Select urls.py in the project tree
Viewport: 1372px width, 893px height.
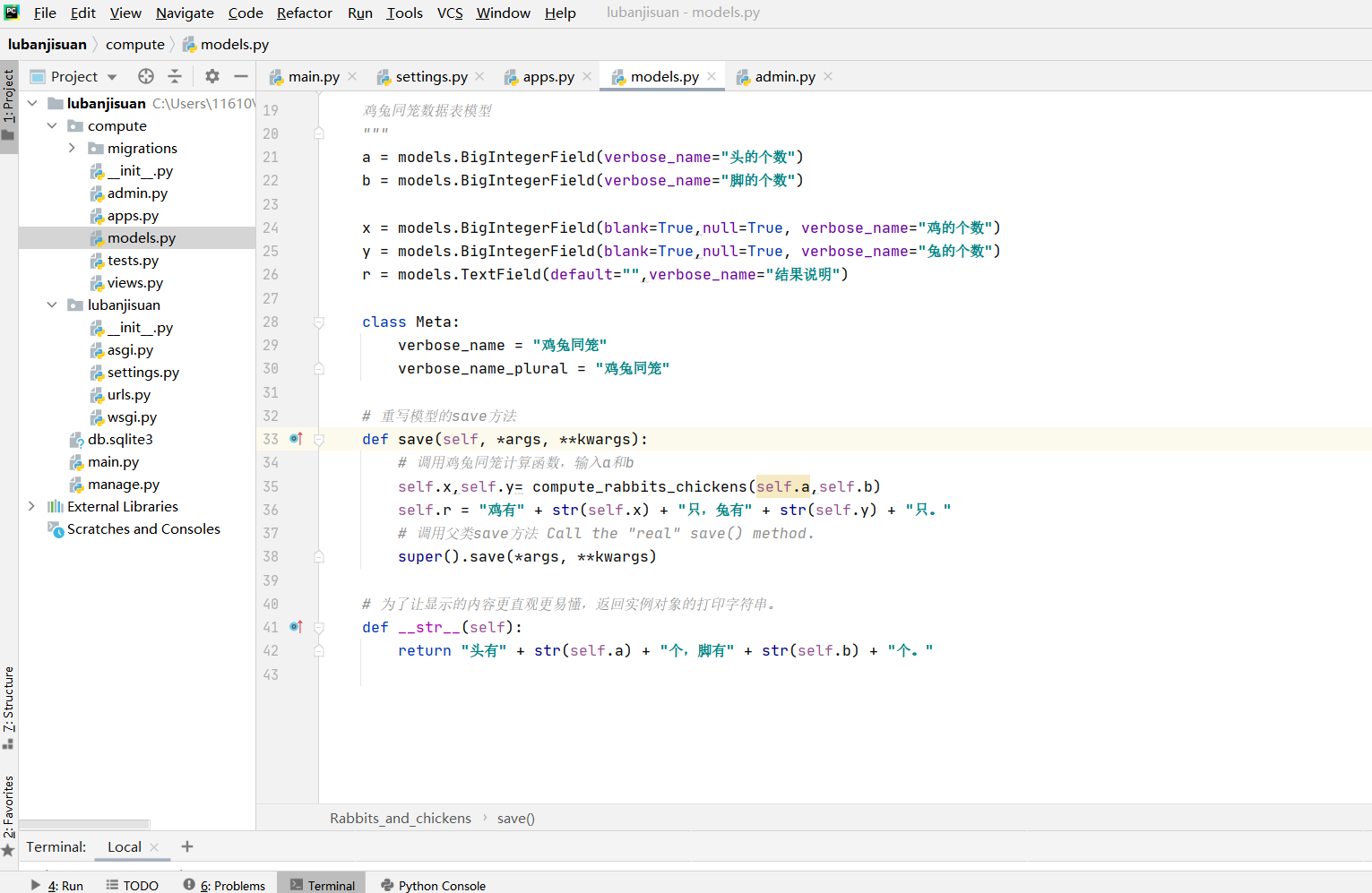tap(129, 394)
